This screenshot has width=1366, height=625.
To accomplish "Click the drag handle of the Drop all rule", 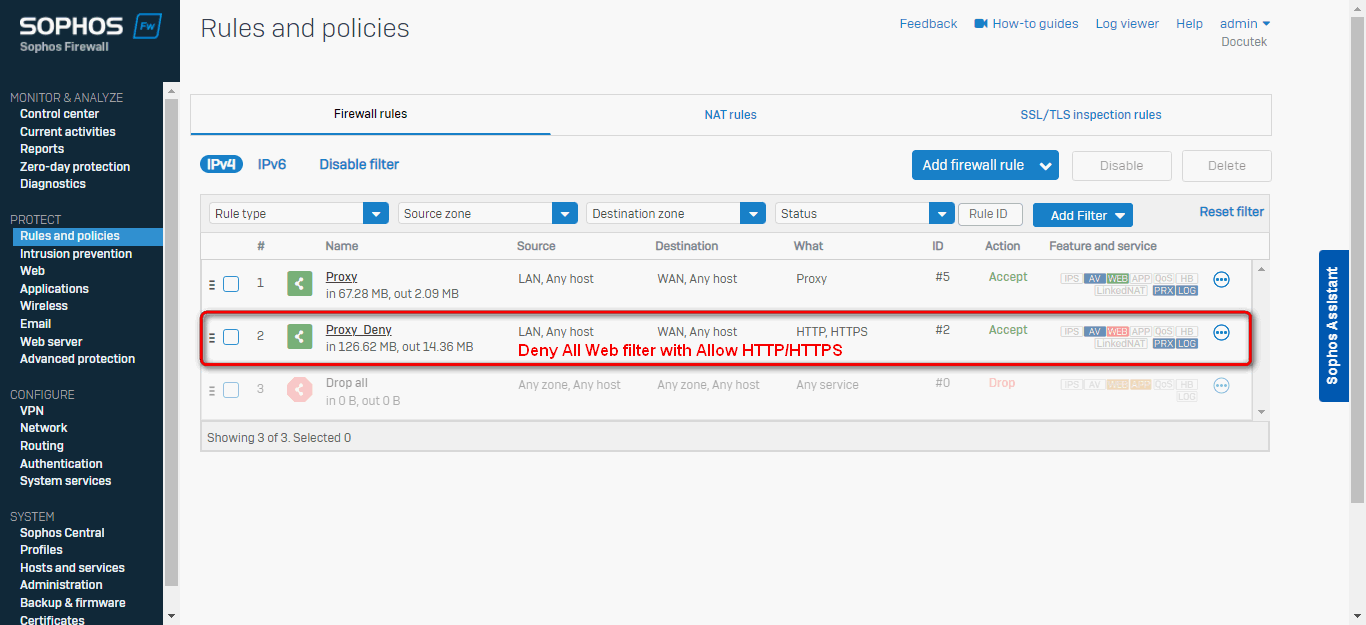I will pyautogui.click(x=212, y=390).
